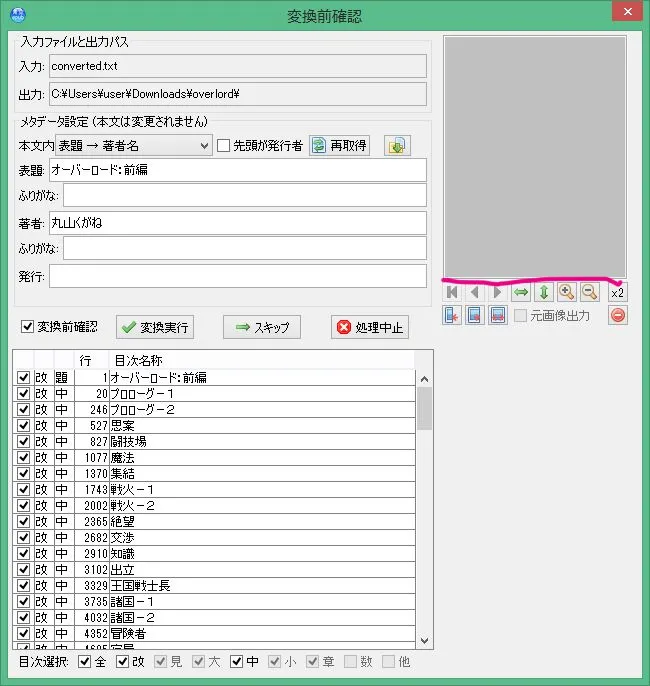Close the 変換前確認 dialog
This screenshot has width=650, height=686.
pyautogui.click(x=627, y=11)
